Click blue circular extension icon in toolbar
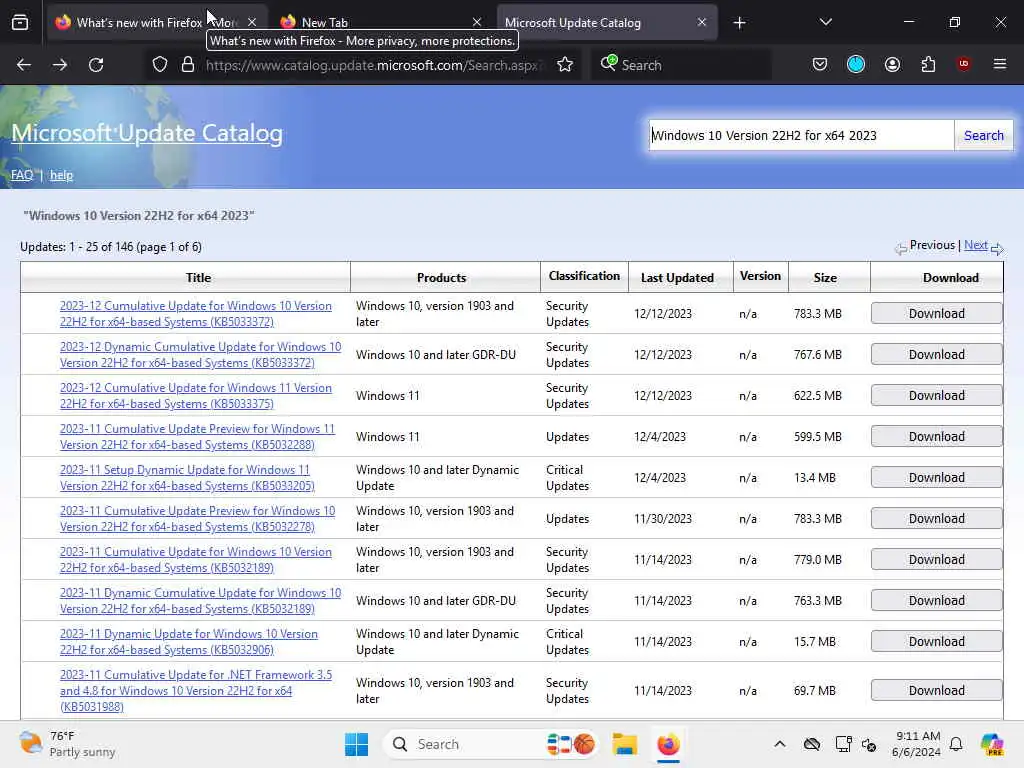 coord(856,64)
